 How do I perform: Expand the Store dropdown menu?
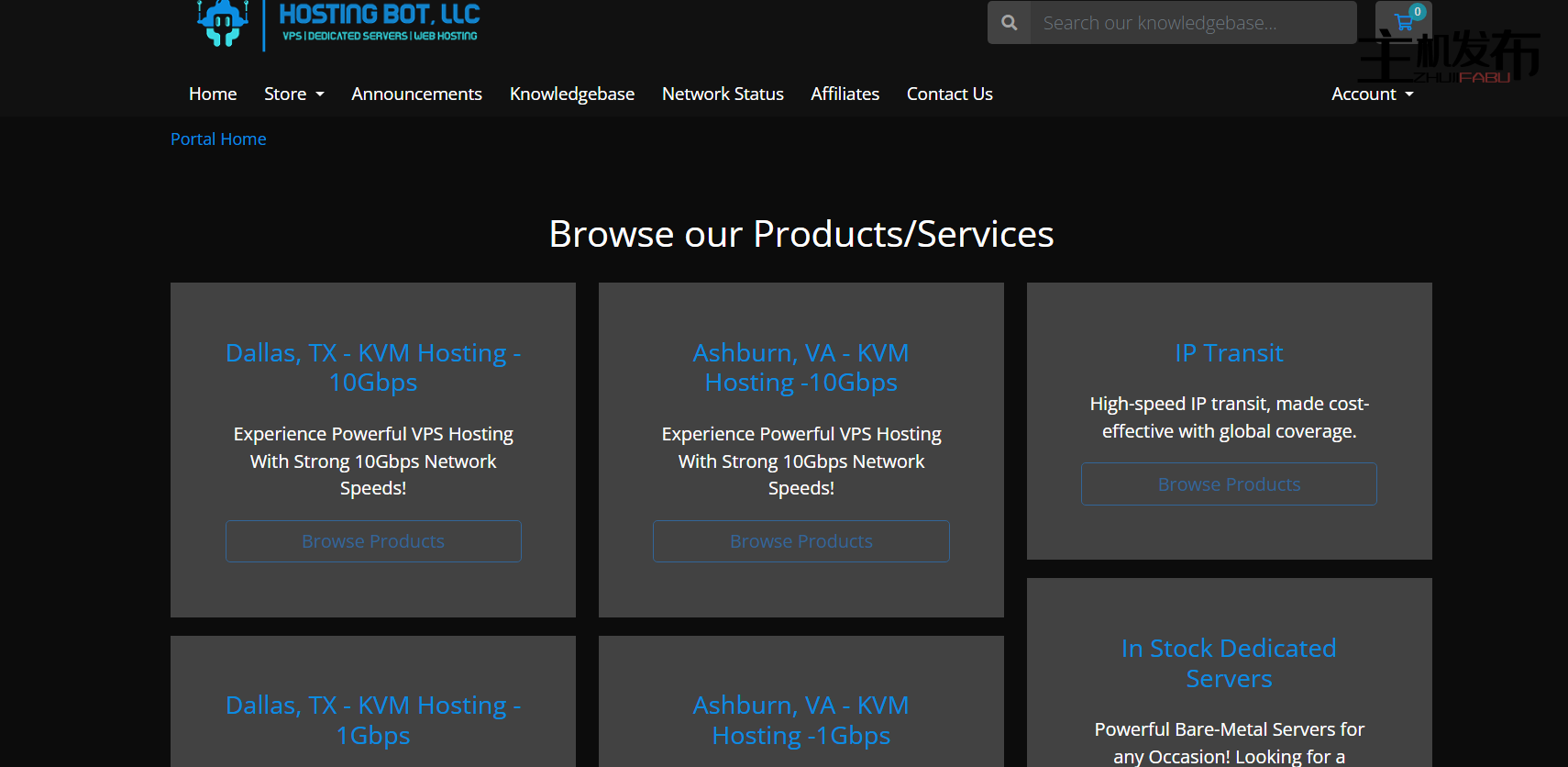pos(293,94)
